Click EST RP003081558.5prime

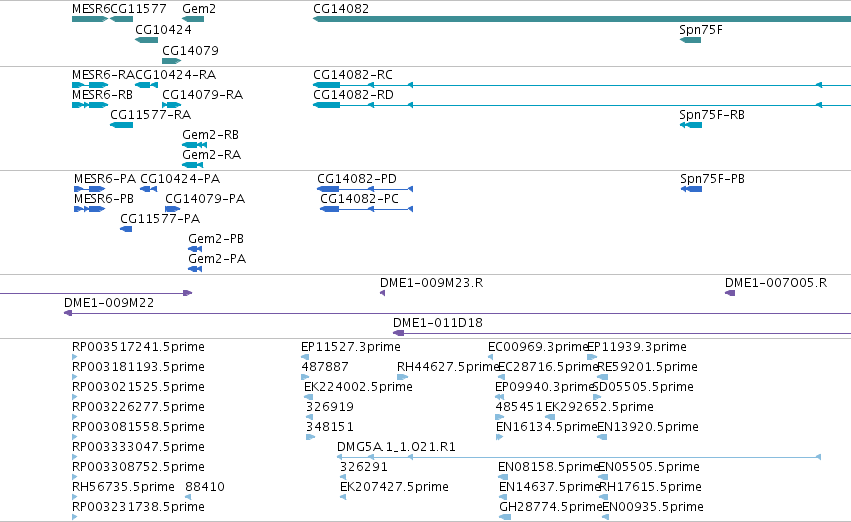[138, 427]
